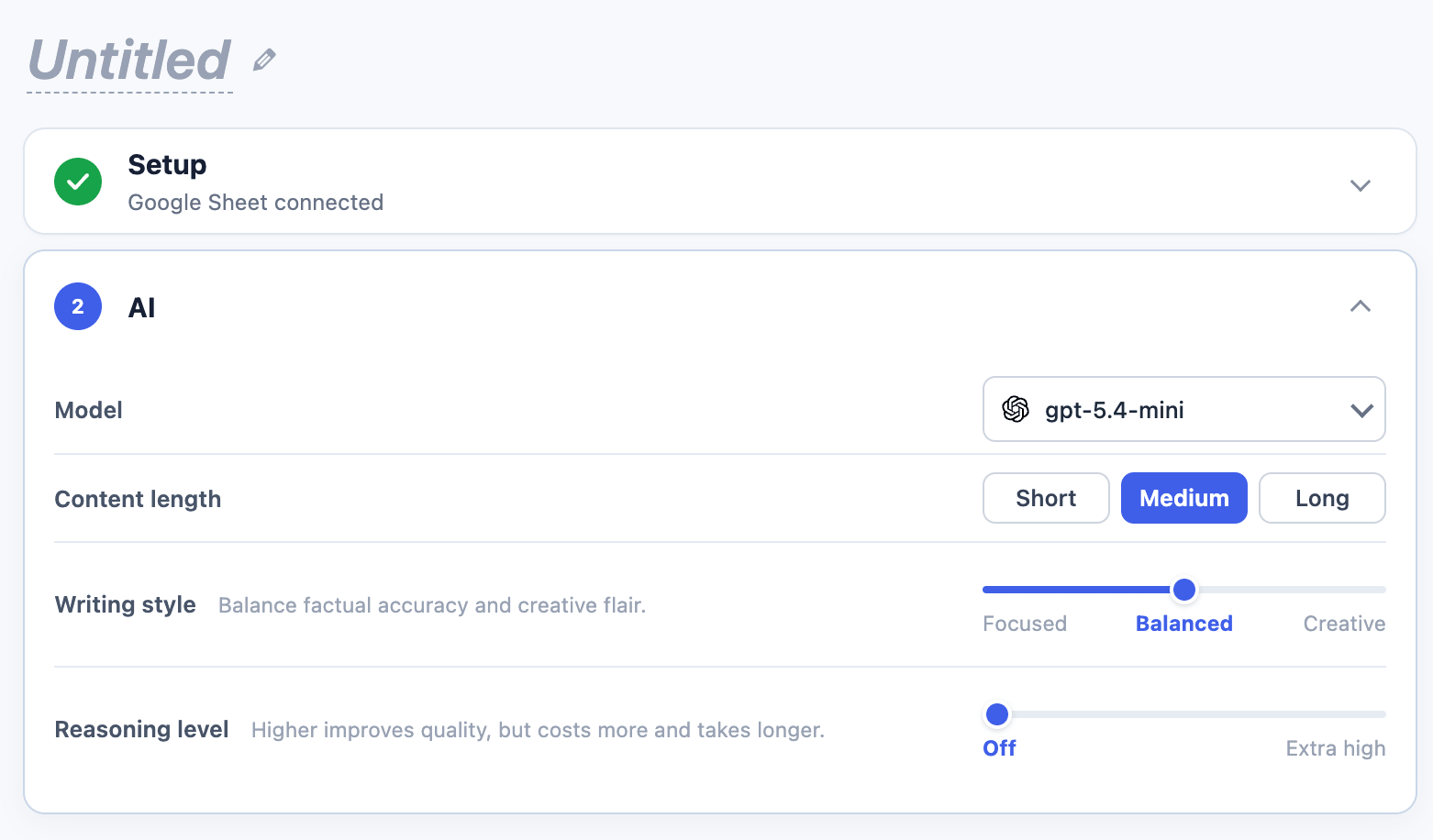Screen dimensions: 1433x840
Task: Click the pencil edit icon beside Untitled
Action: (x=264, y=60)
